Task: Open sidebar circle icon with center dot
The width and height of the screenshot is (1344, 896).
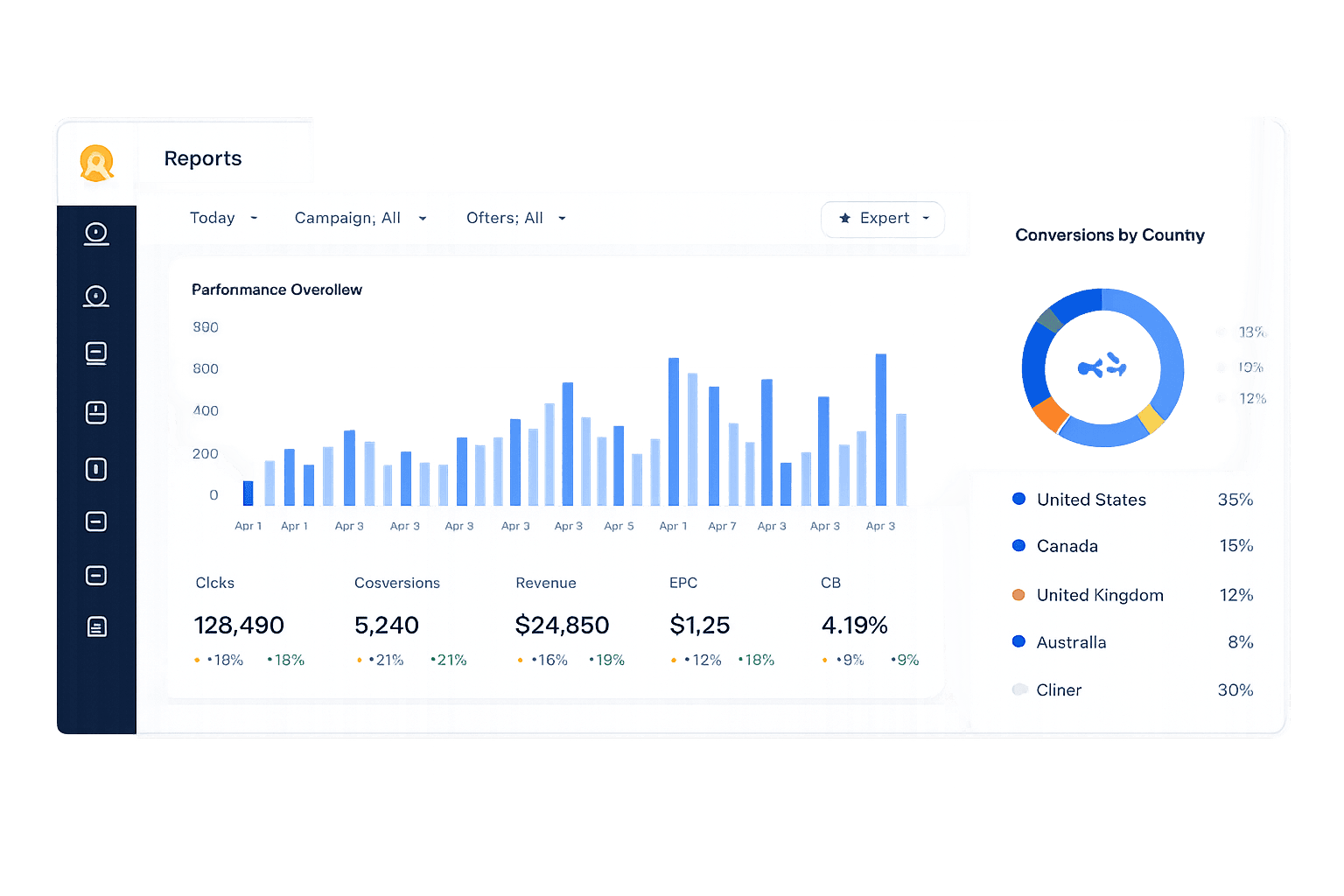Action: point(96,297)
